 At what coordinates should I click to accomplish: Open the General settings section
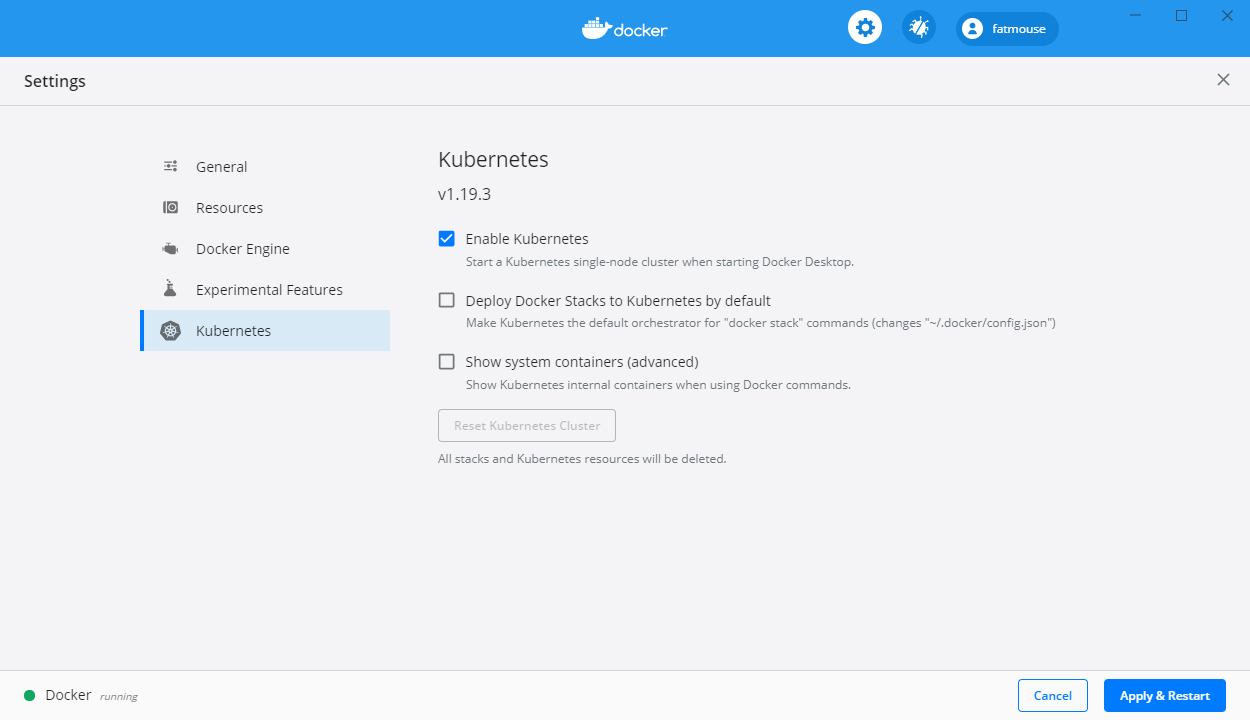[265, 167]
